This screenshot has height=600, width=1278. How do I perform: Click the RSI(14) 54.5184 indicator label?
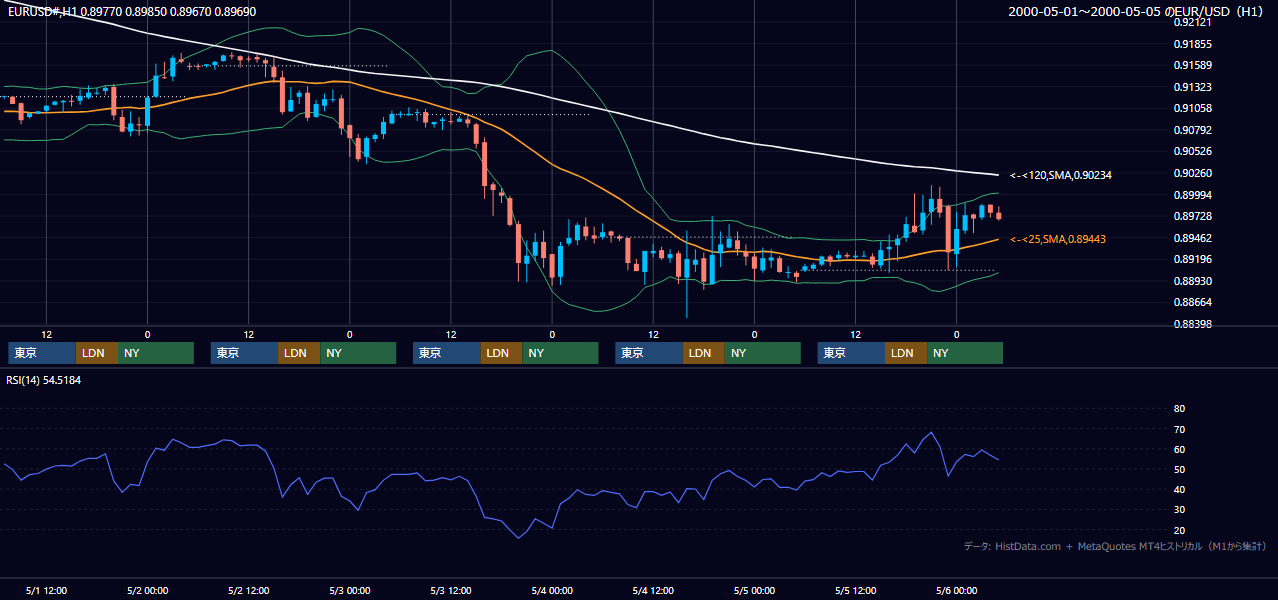tap(43, 380)
